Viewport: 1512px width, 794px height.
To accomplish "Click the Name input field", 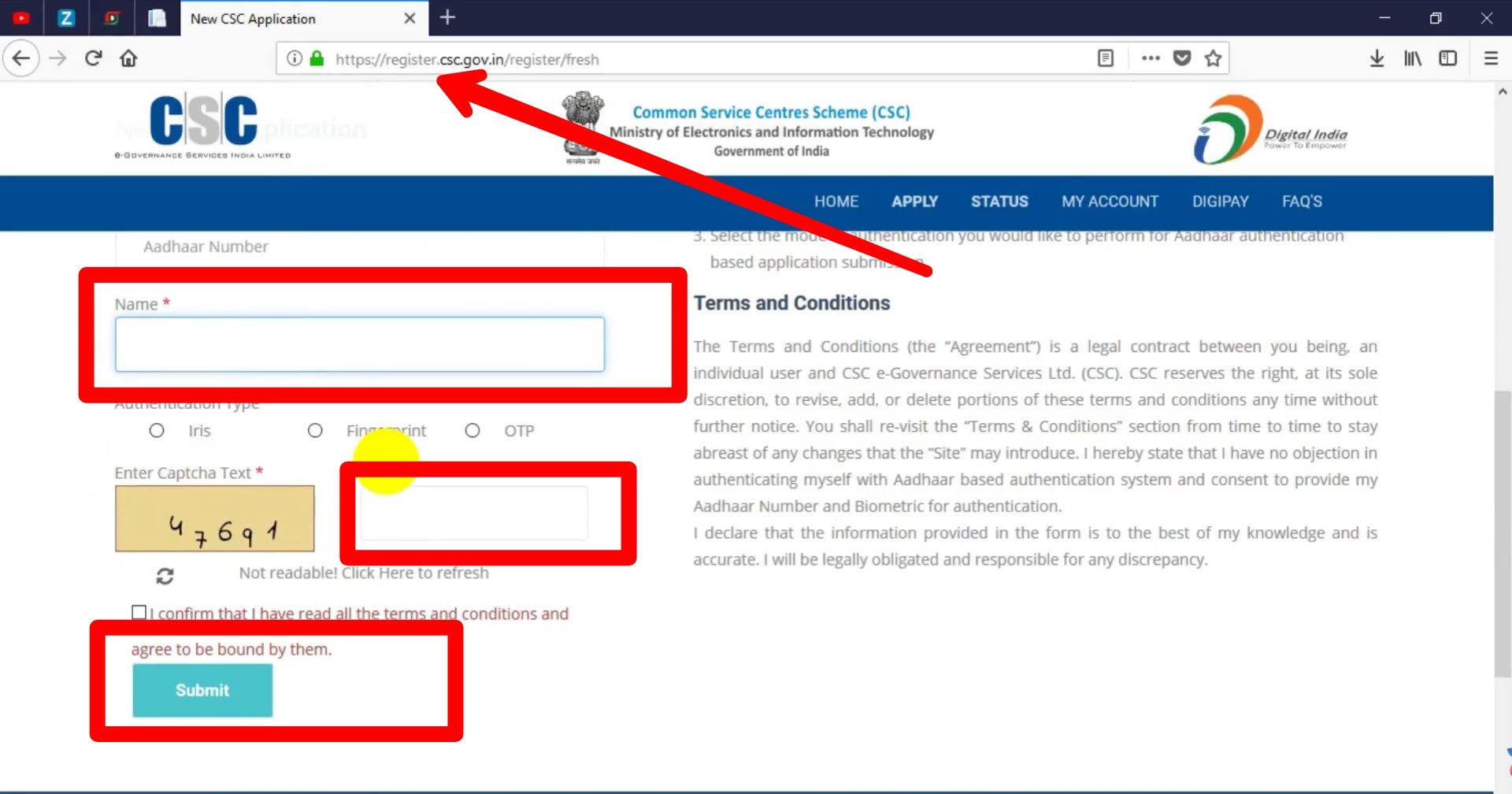I will pos(360,344).
